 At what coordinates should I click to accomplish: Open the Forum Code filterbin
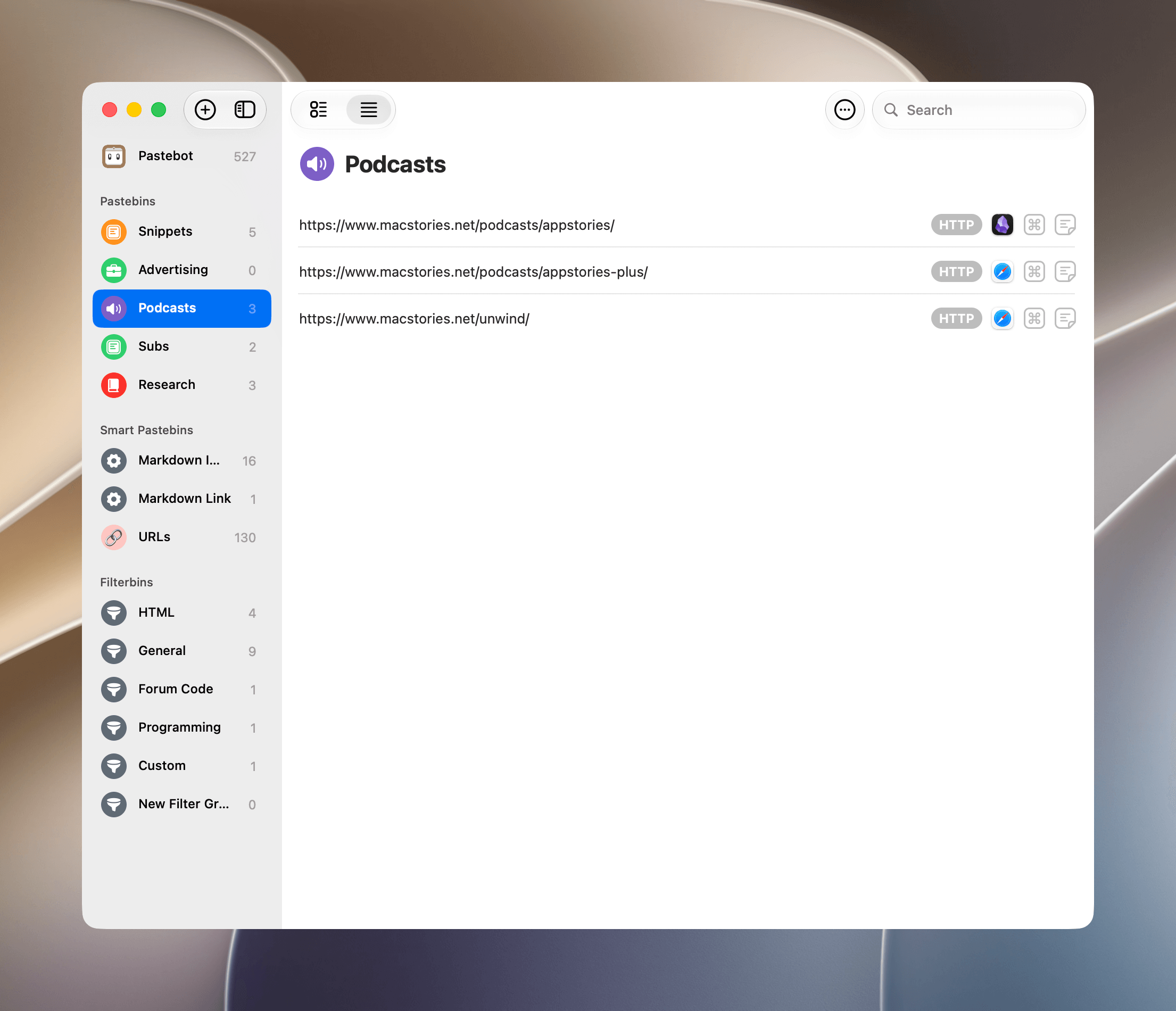[181, 689]
